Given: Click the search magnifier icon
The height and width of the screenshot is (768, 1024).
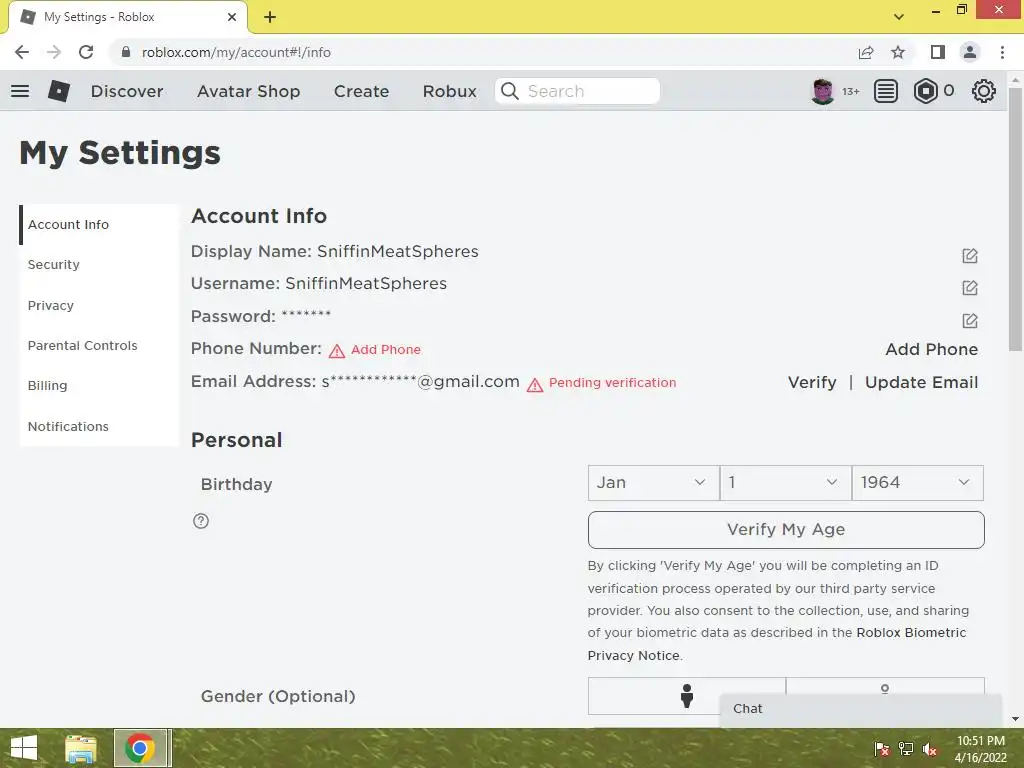Looking at the screenshot, I should tap(510, 91).
